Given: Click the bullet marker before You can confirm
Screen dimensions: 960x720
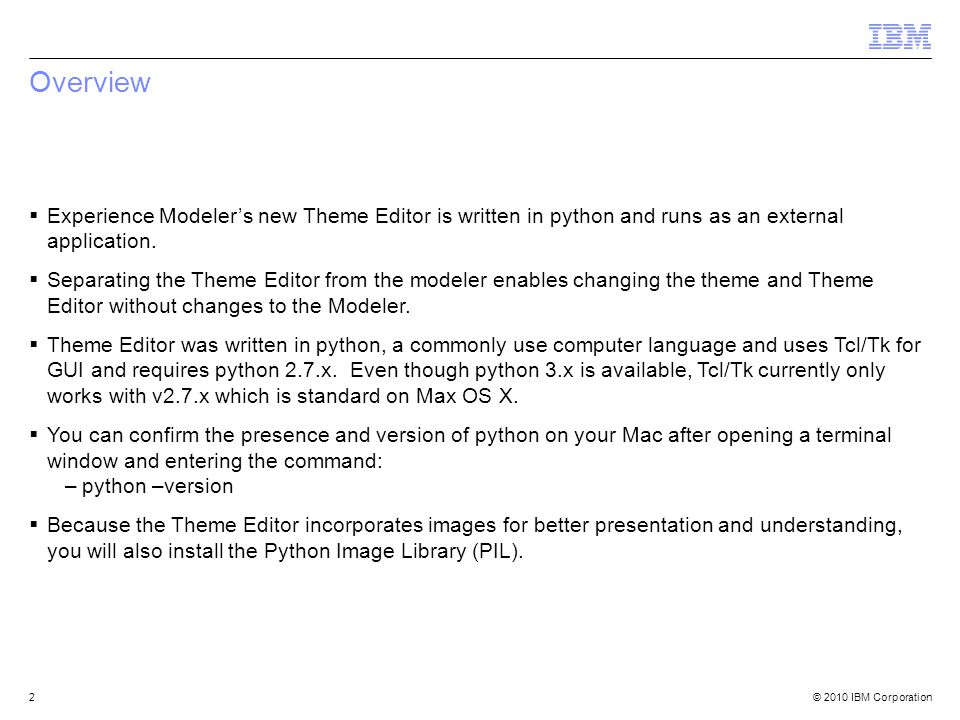Looking at the screenshot, I should (34, 435).
